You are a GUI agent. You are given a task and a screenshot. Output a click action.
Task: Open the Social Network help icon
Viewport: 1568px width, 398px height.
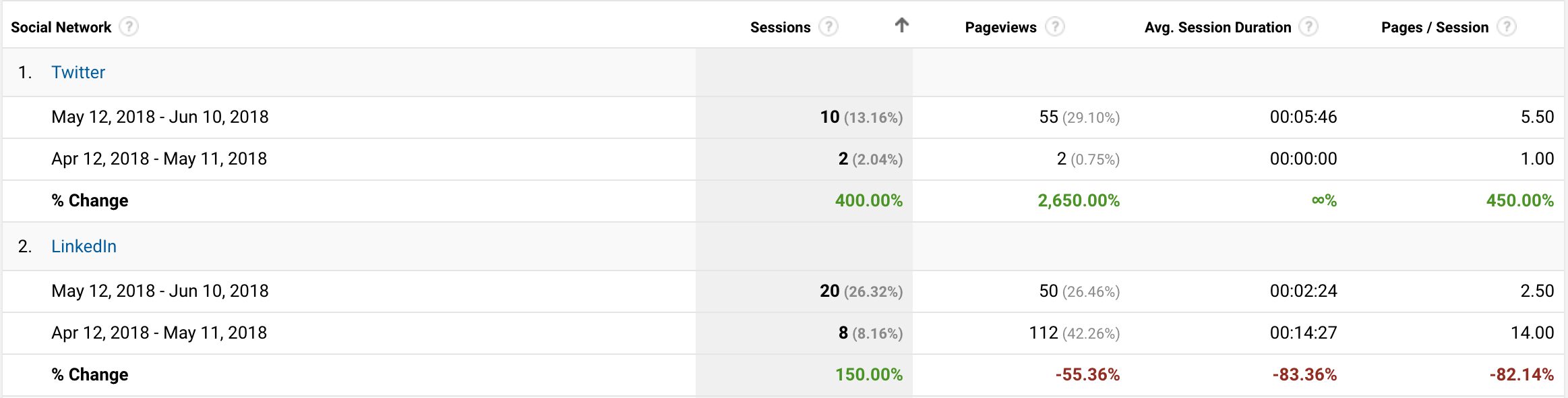(x=129, y=27)
